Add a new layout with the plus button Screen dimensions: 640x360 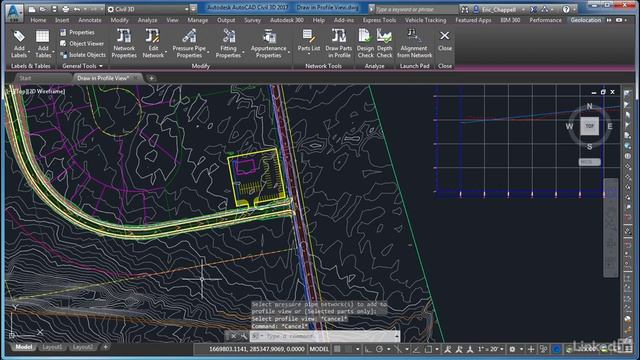(x=105, y=347)
